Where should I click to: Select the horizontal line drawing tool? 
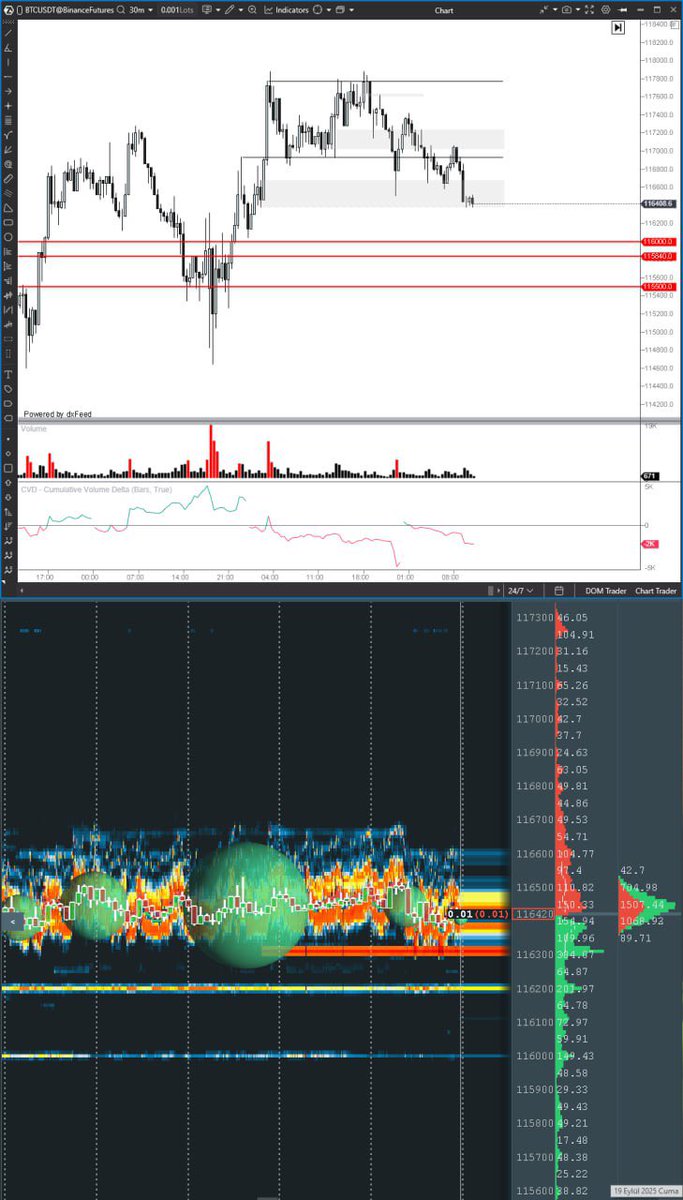coord(9,77)
